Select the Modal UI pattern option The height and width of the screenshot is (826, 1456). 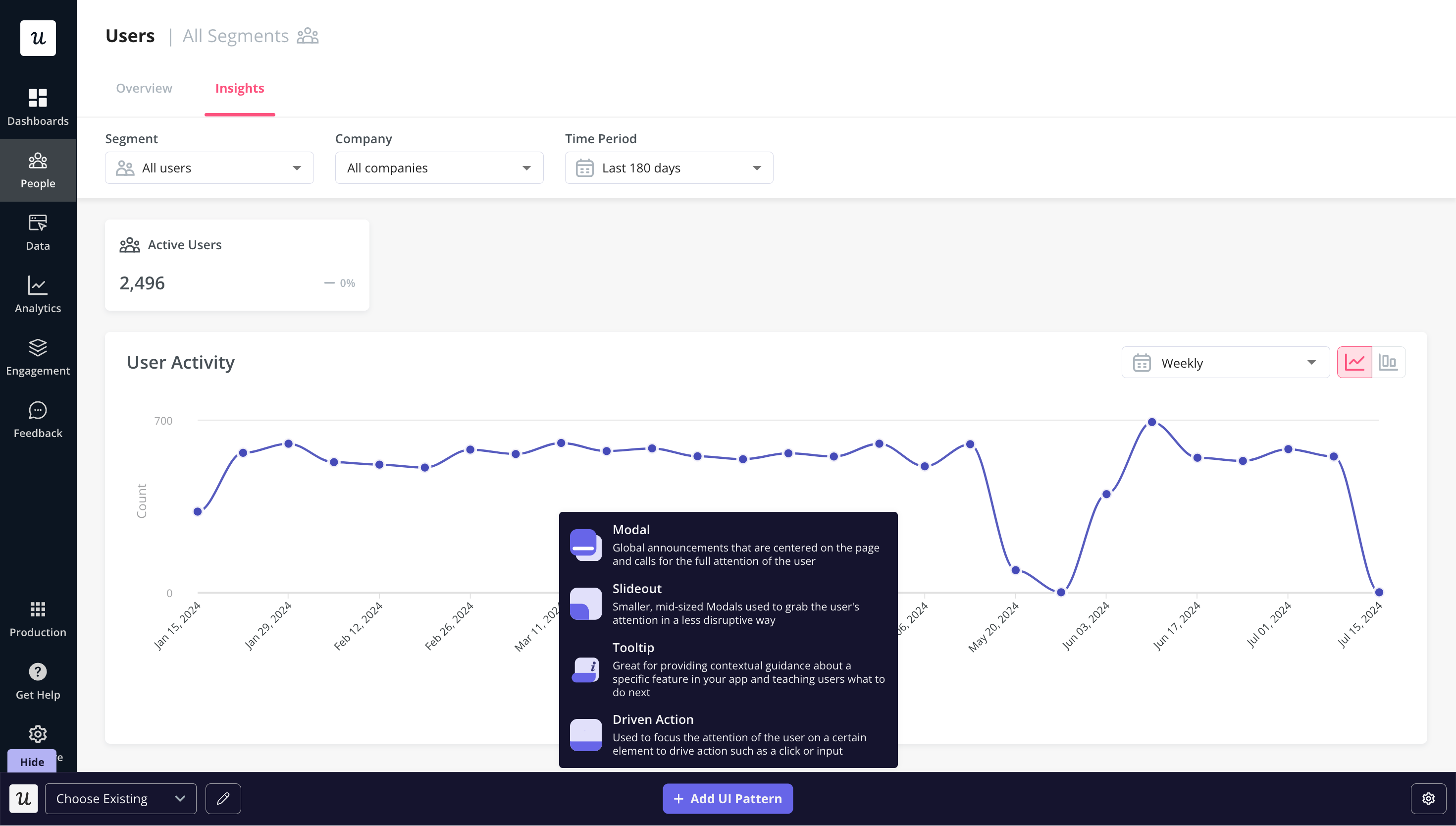point(728,544)
